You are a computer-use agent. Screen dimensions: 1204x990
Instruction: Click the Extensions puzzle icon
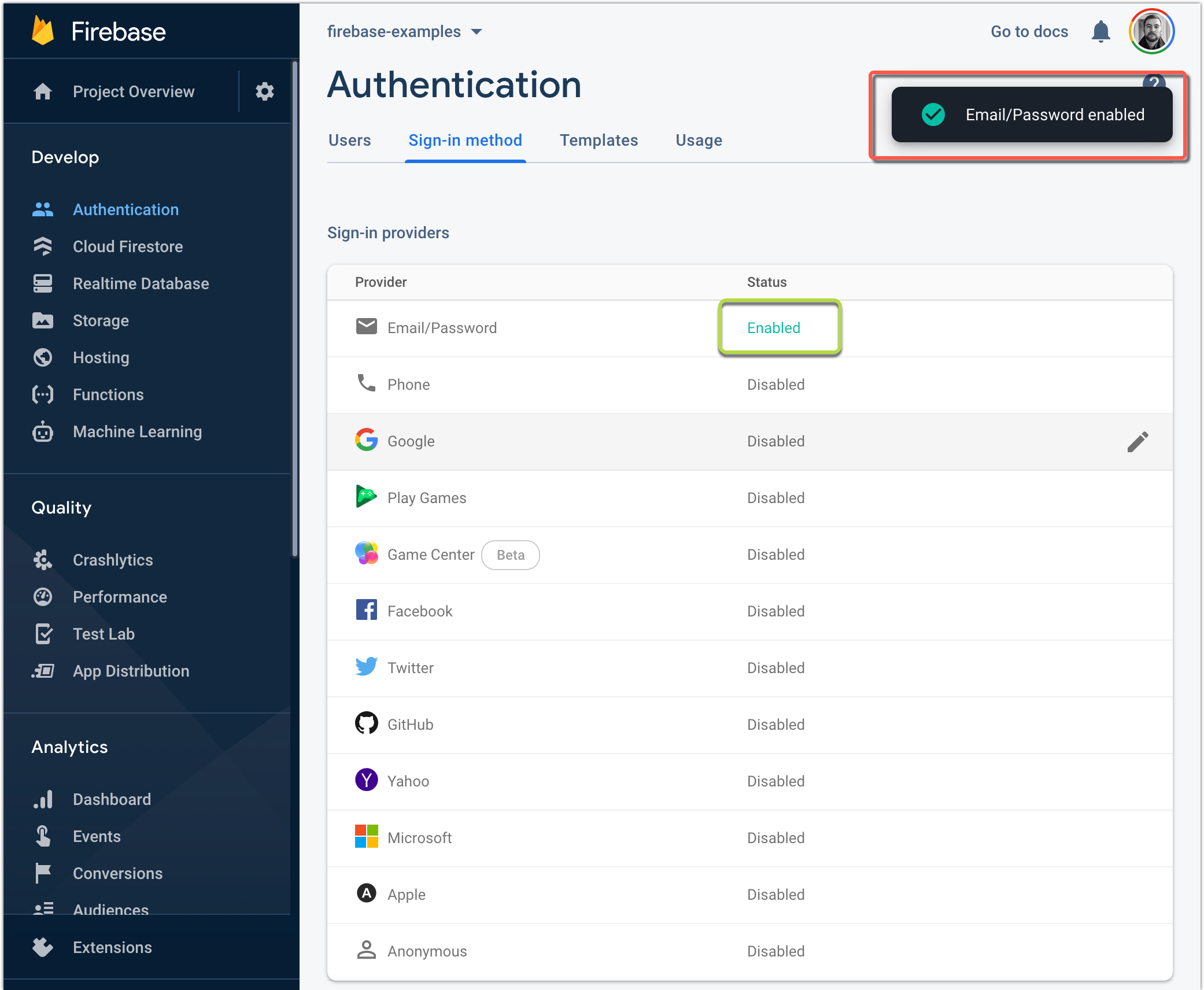[43, 947]
